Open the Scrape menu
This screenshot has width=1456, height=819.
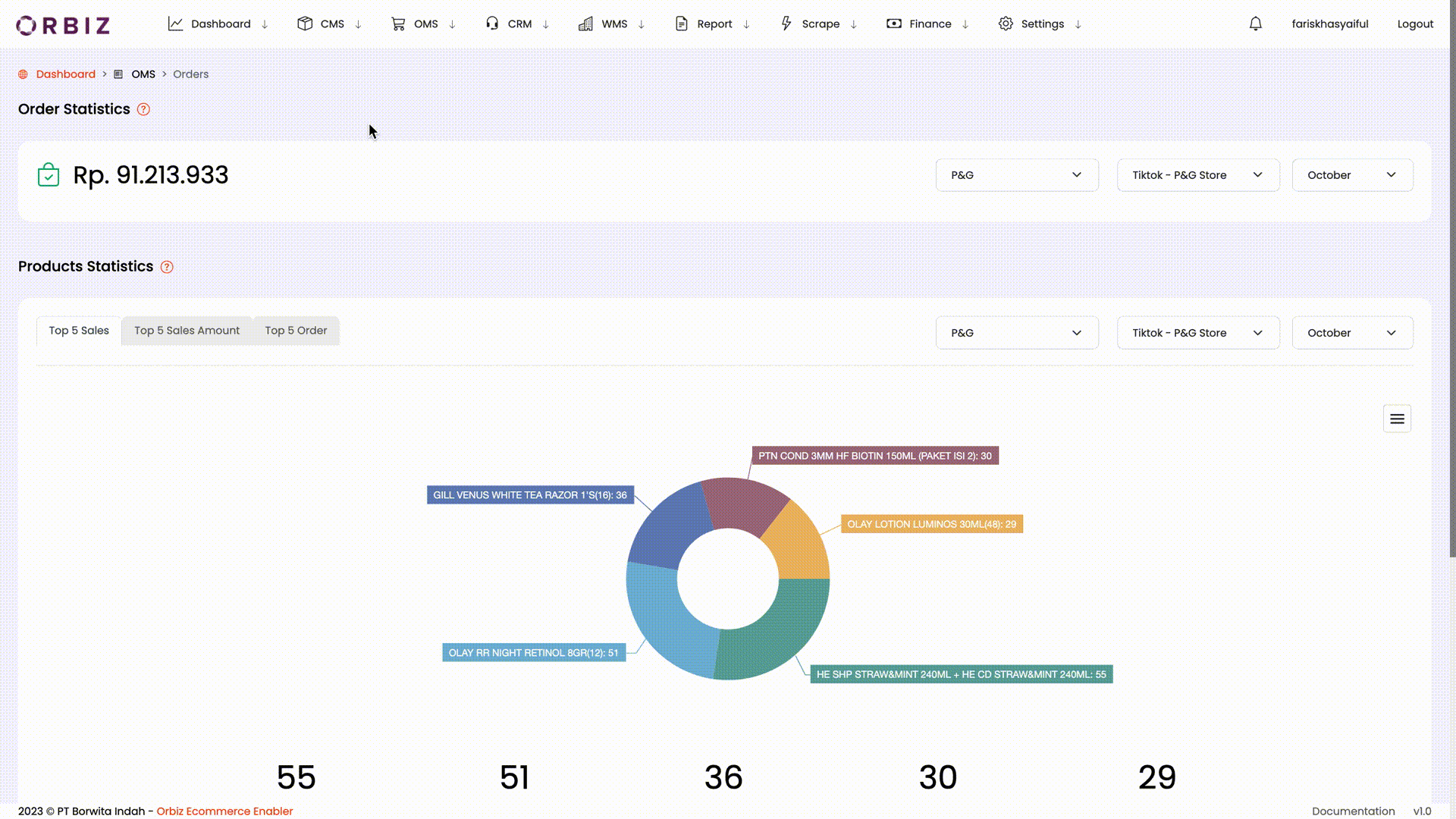coord(819,24)
